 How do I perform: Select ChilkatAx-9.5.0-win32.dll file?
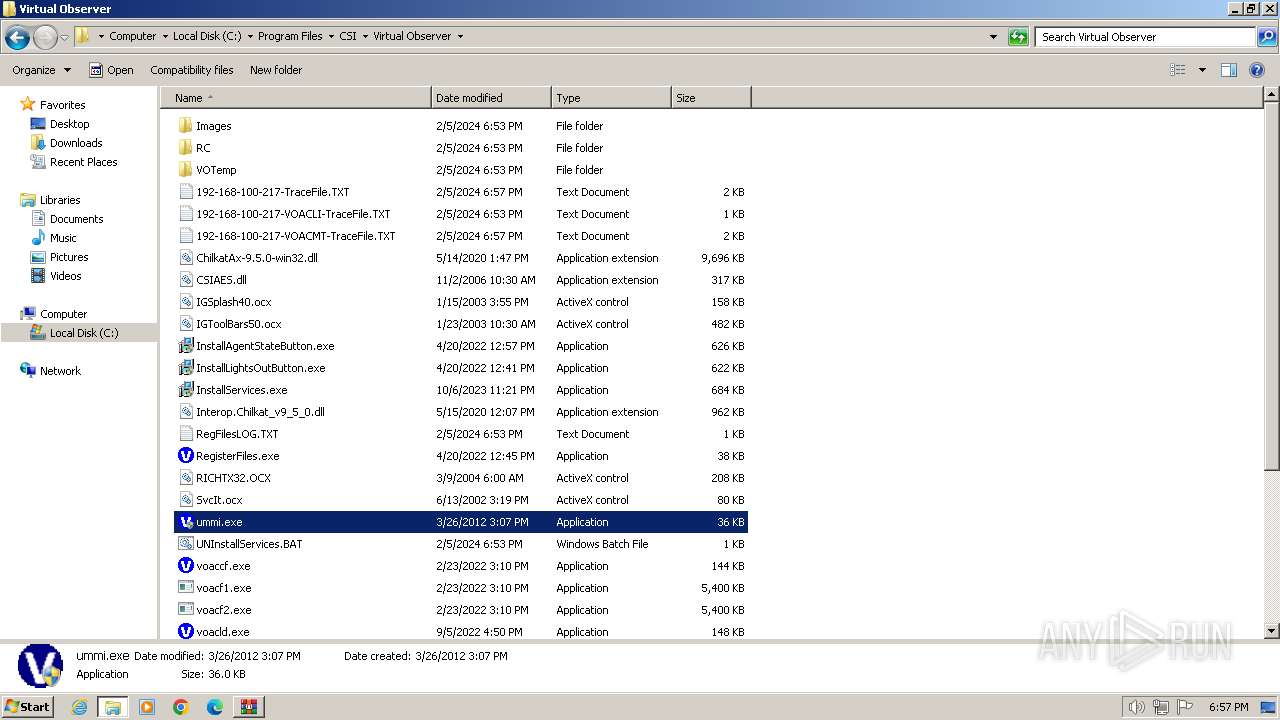click(x=257, y=258)
